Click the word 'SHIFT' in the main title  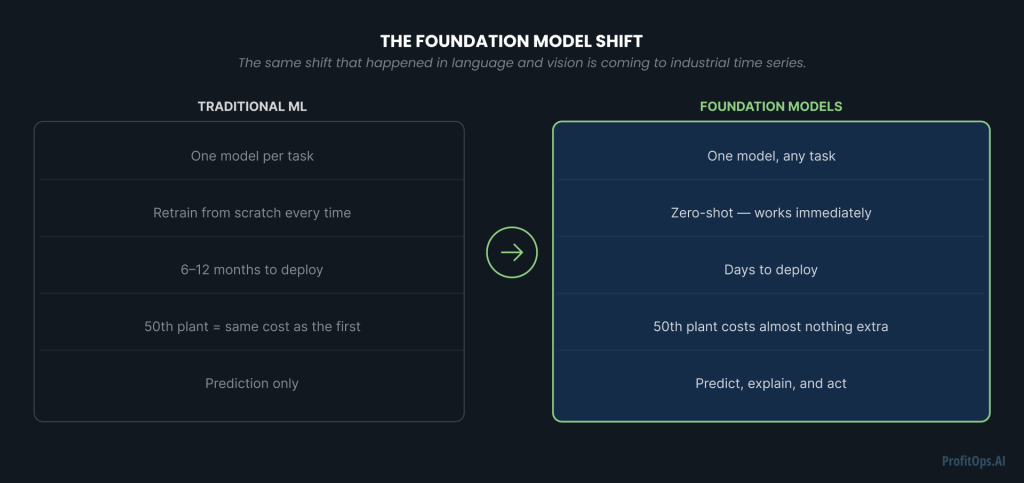[620, 41]
